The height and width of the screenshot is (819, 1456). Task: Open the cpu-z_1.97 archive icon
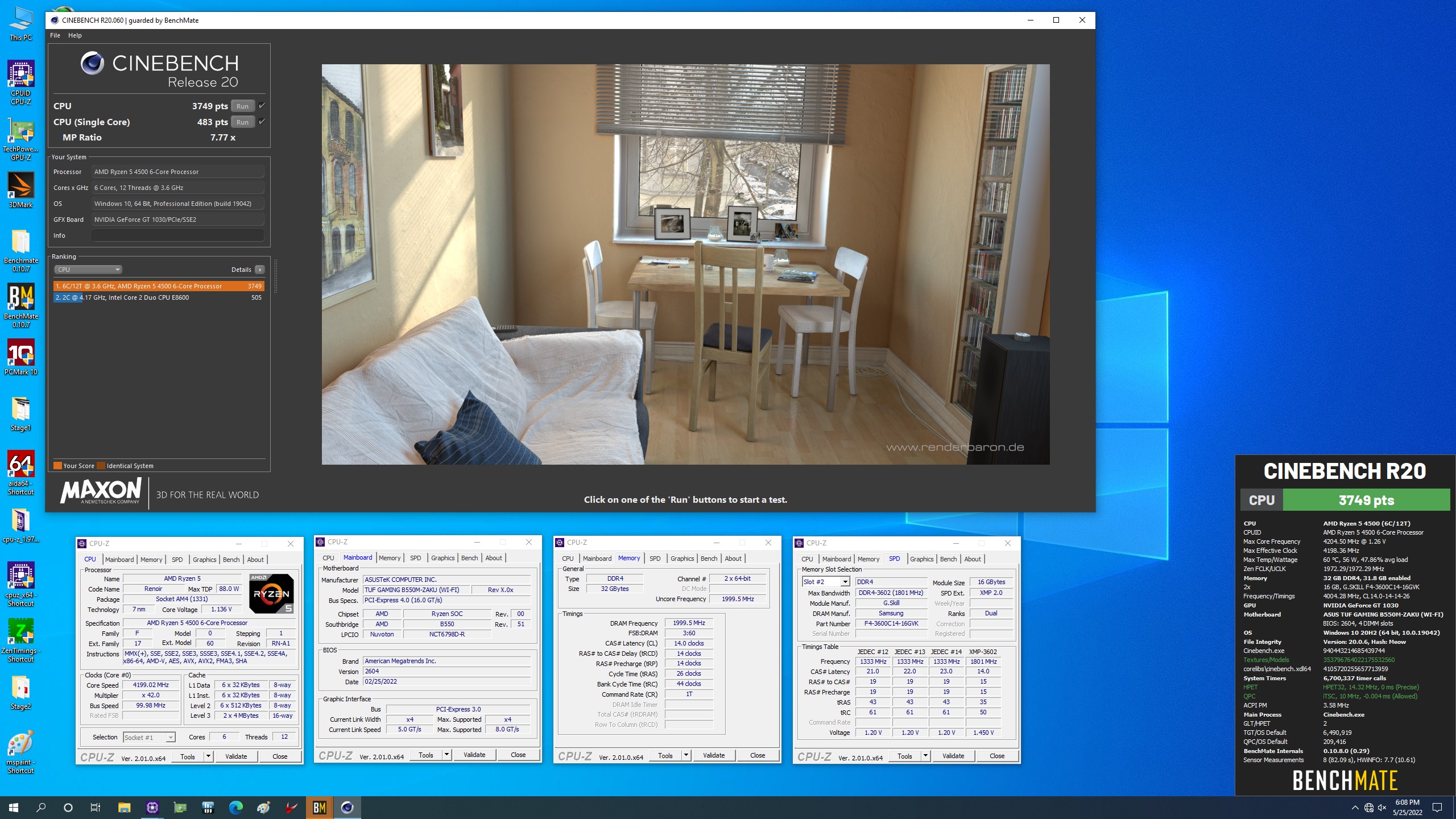tap(20, 526)
